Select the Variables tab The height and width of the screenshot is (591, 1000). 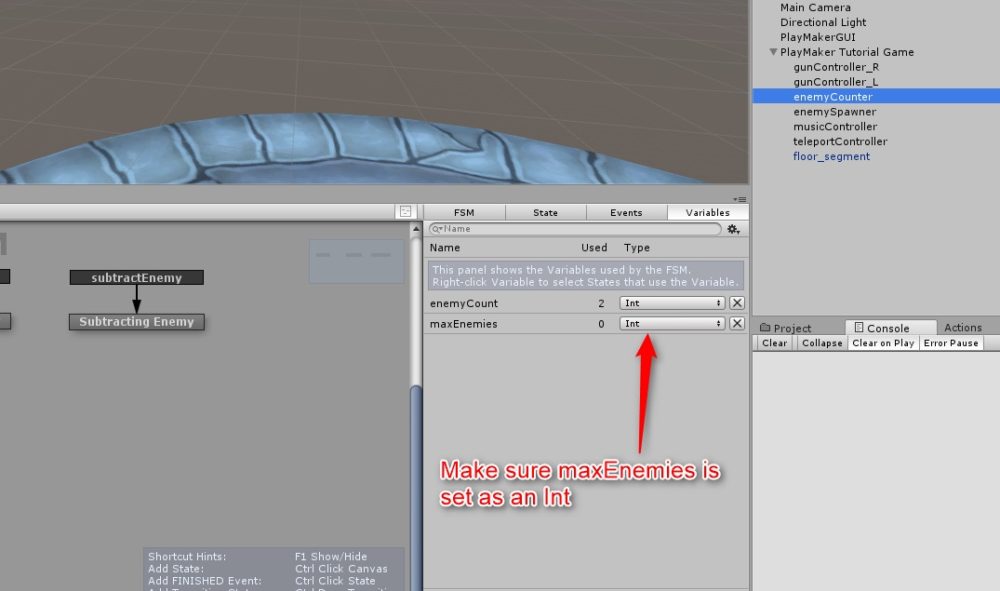[x=708, y=212]
